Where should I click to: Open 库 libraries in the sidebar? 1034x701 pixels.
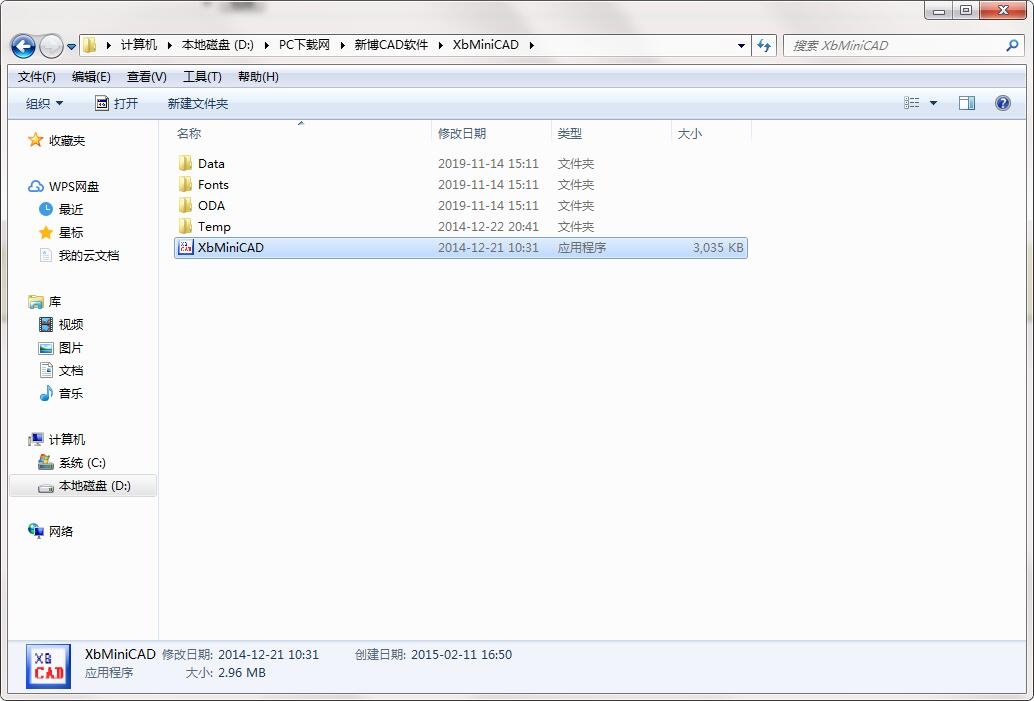coord(55,301)
